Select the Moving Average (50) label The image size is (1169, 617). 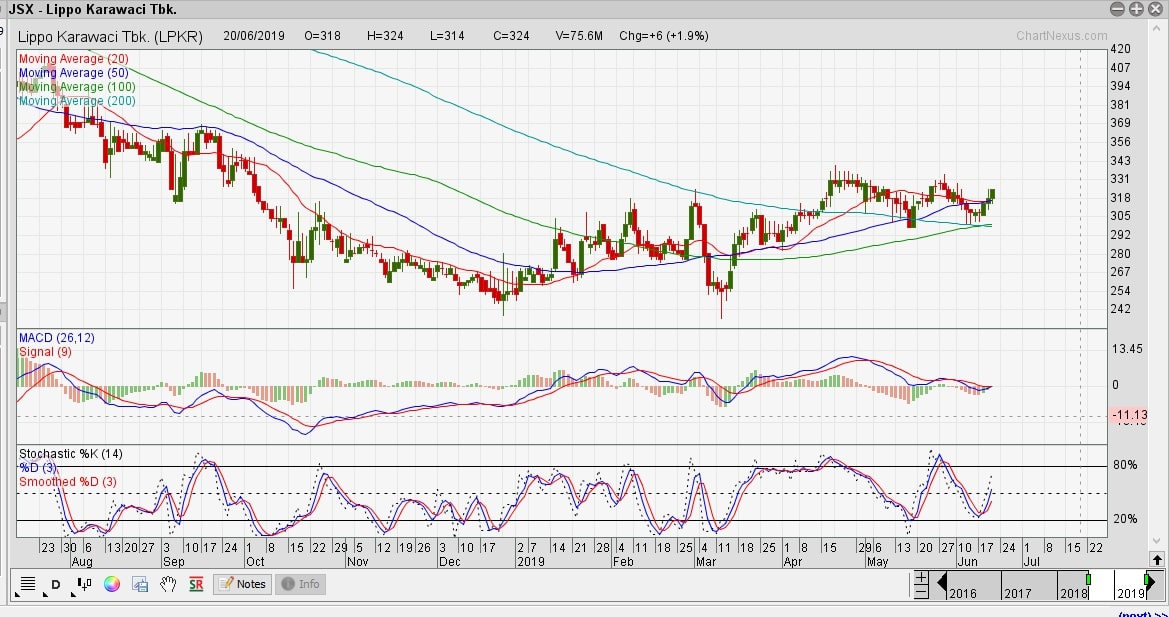pos(73,73)
